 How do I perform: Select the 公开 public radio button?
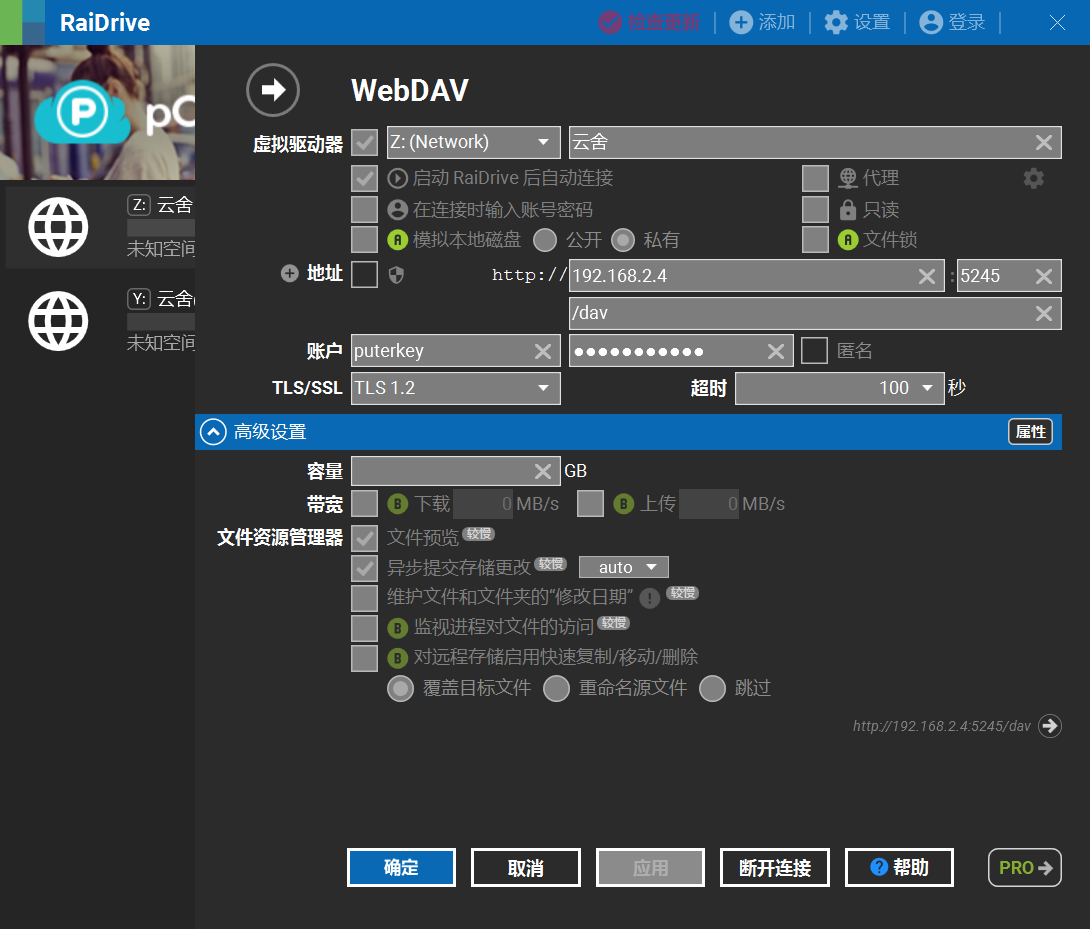coord(545,240)
